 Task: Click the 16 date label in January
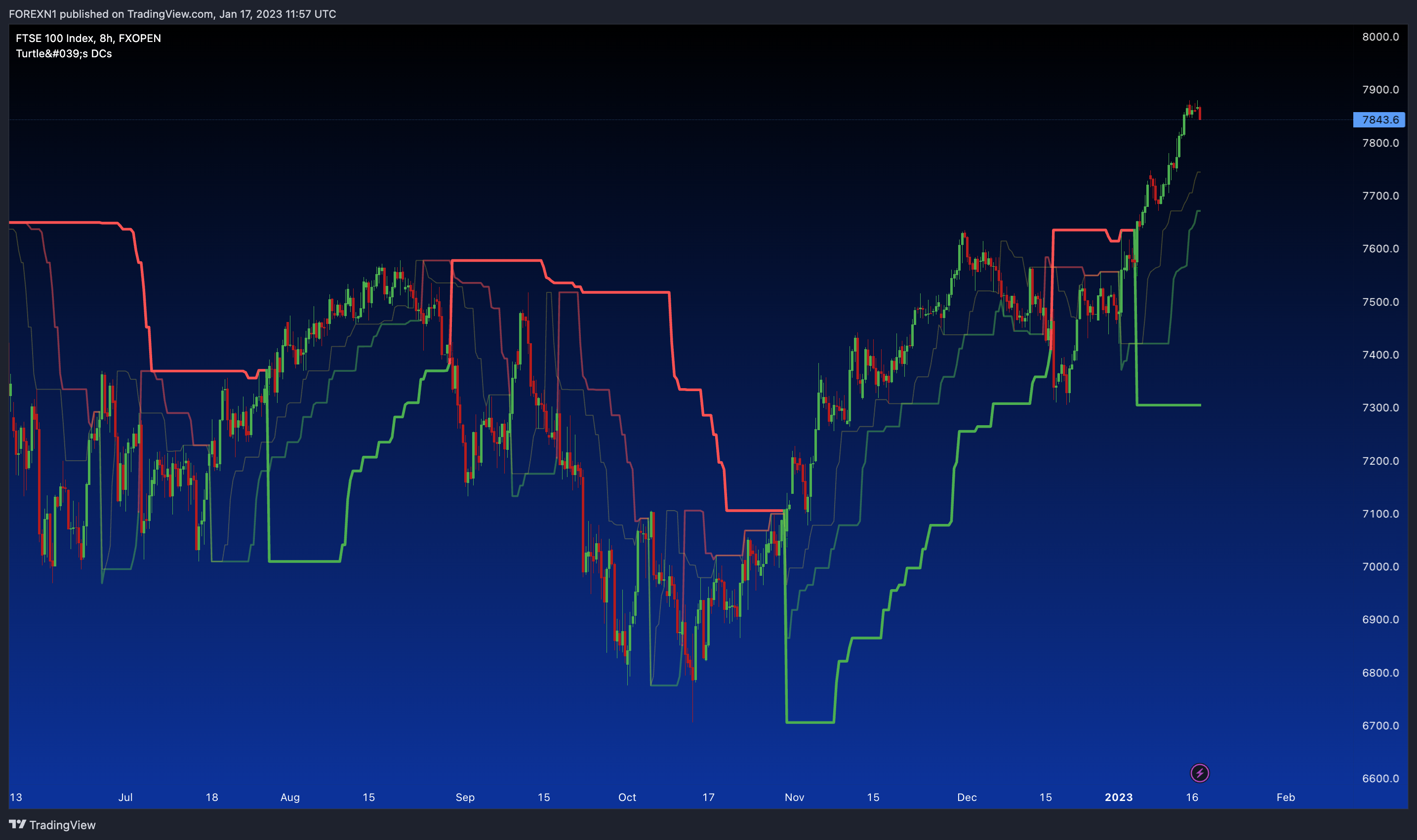tap(1192, 797)
